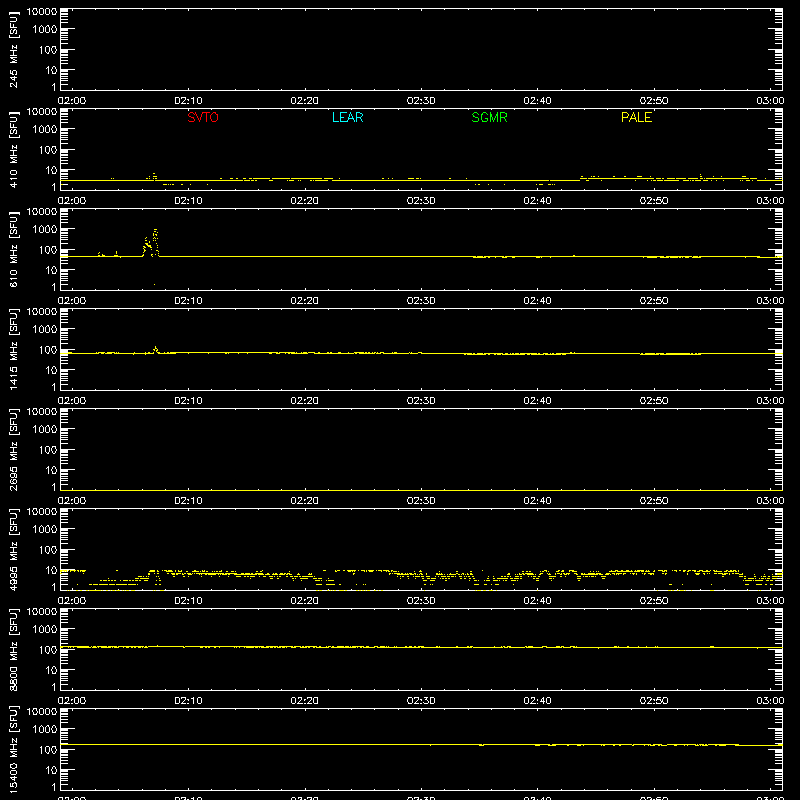Click 03:00 tick label under 610 MHz panel
The height and width of the screenshot is (800, 800).
[770, 301]
